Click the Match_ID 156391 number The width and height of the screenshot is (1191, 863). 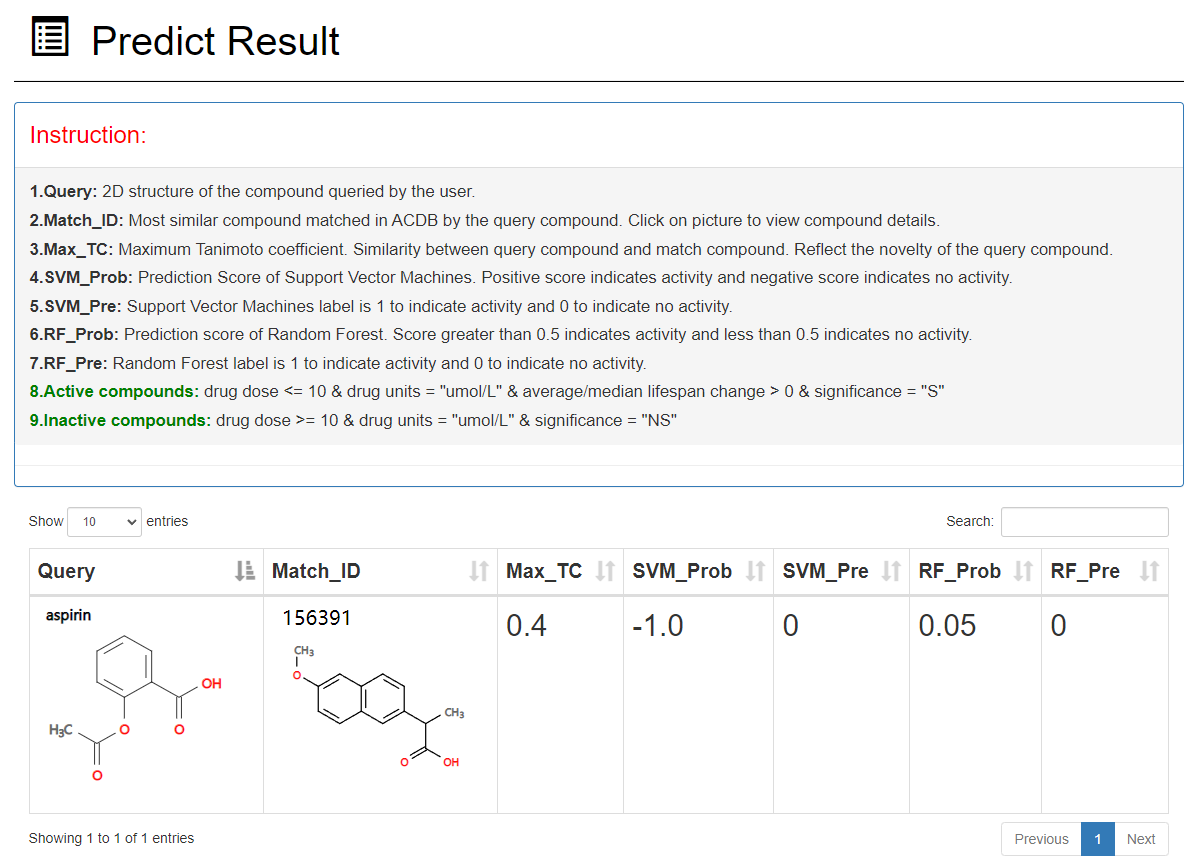pyautogui.click(x=316, y=618)
